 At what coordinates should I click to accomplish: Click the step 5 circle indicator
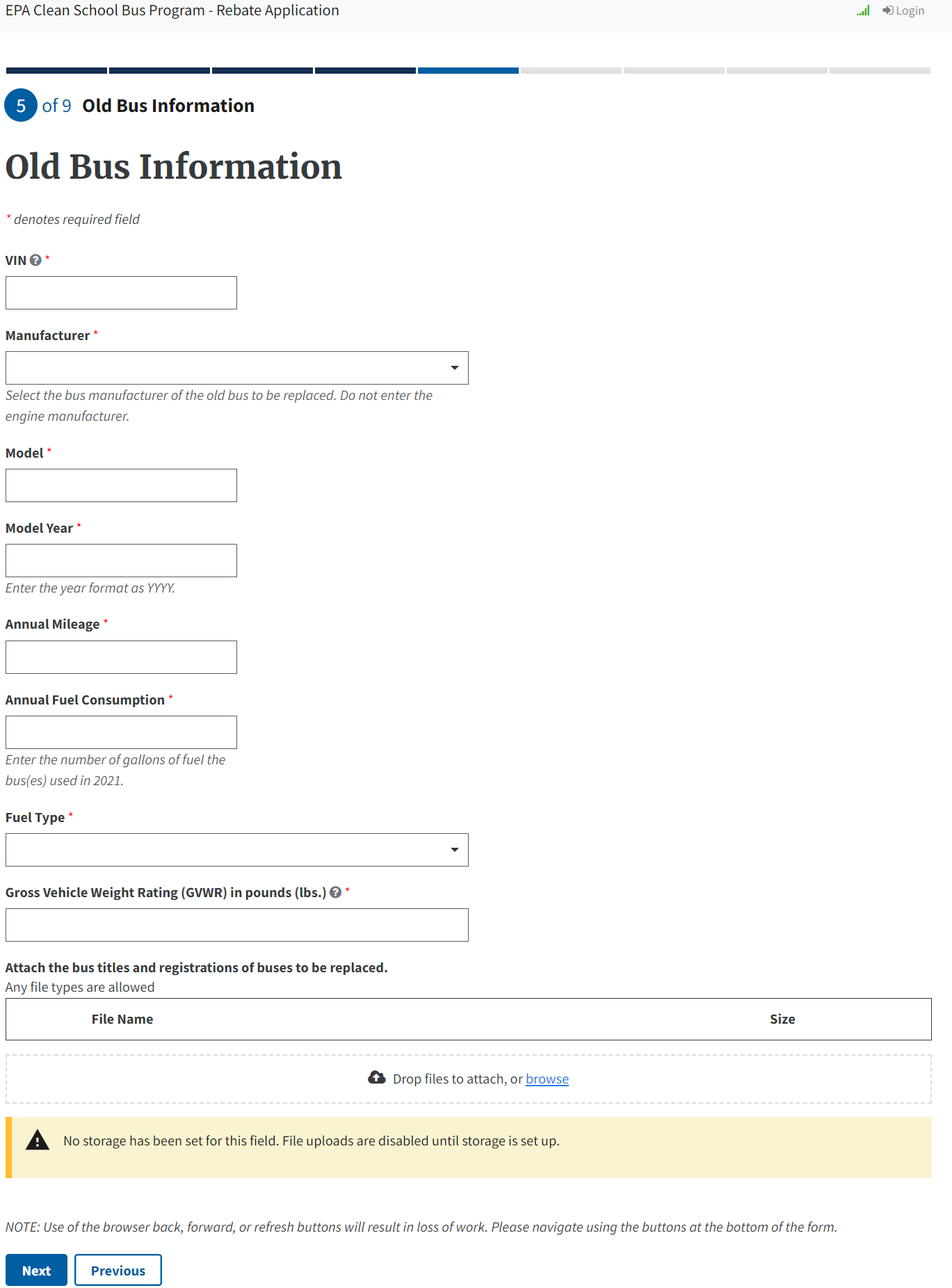click(21, 106)
